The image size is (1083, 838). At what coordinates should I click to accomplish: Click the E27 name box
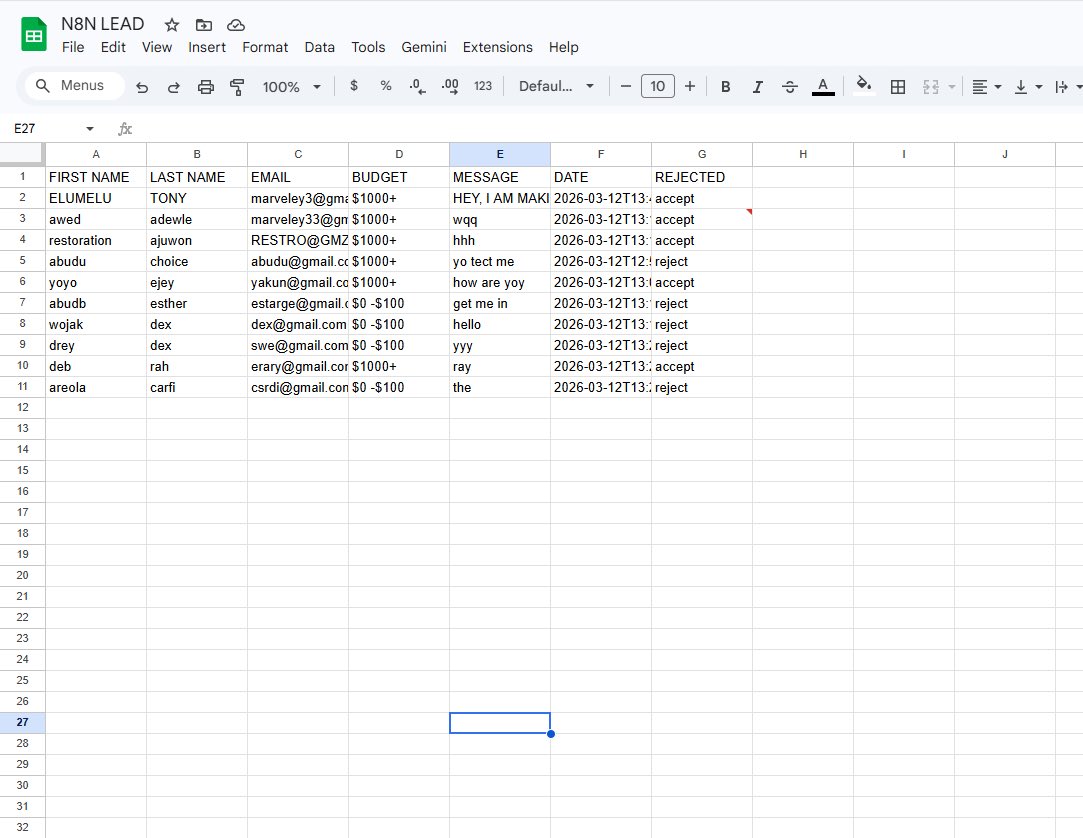pyautogui.click(x=45, y=128)
